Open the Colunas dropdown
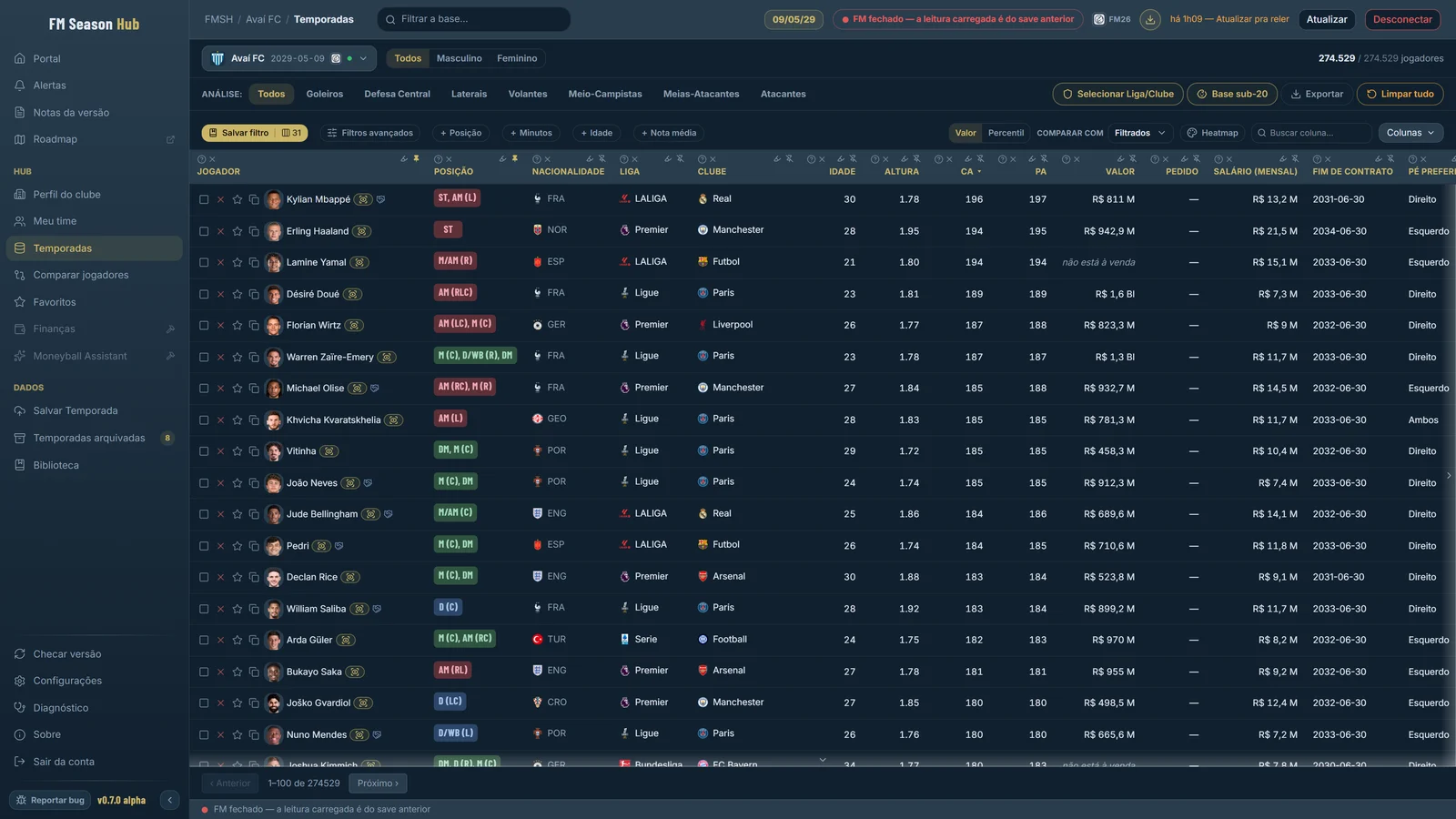 1410,133
